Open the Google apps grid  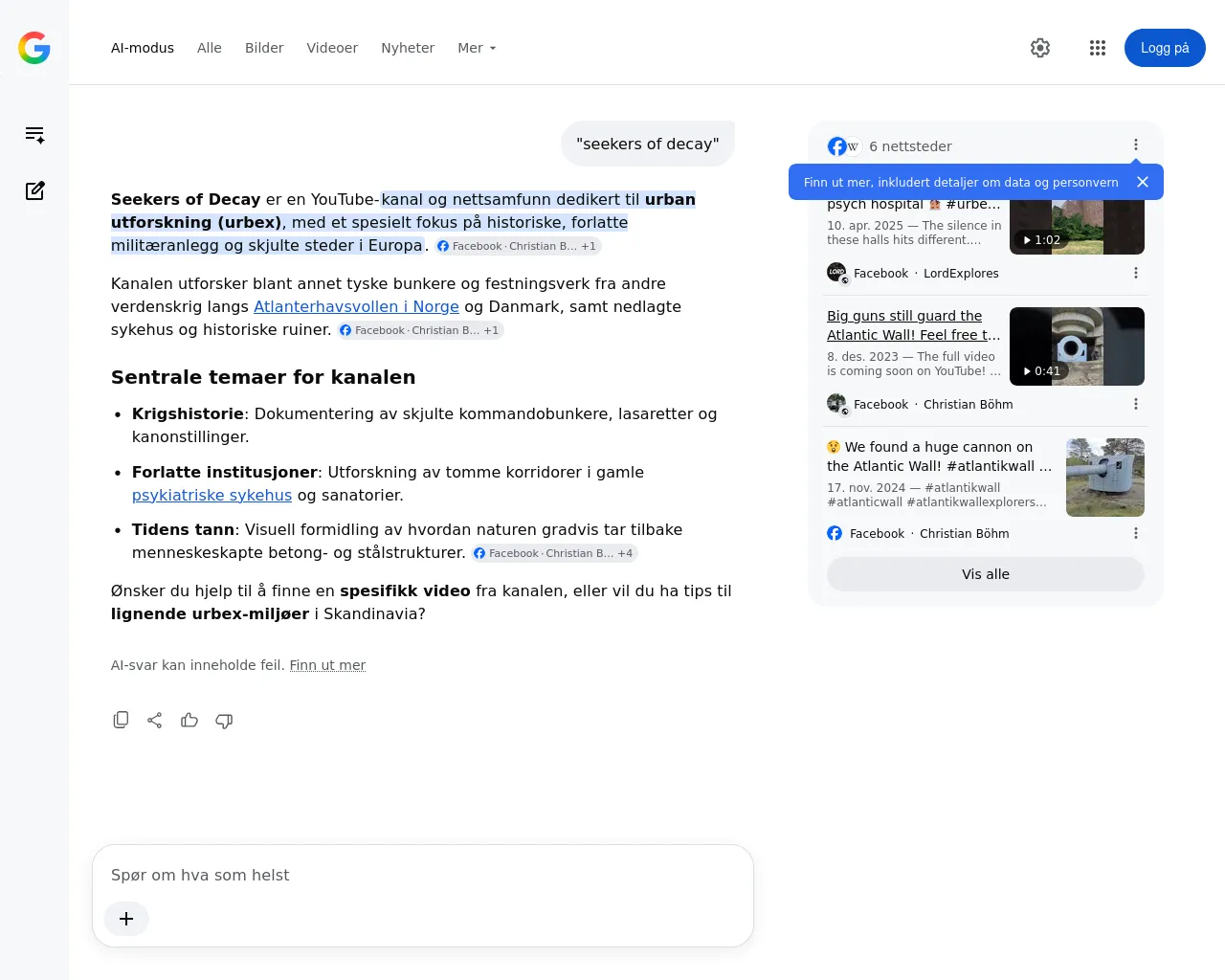click(1098, 48)
